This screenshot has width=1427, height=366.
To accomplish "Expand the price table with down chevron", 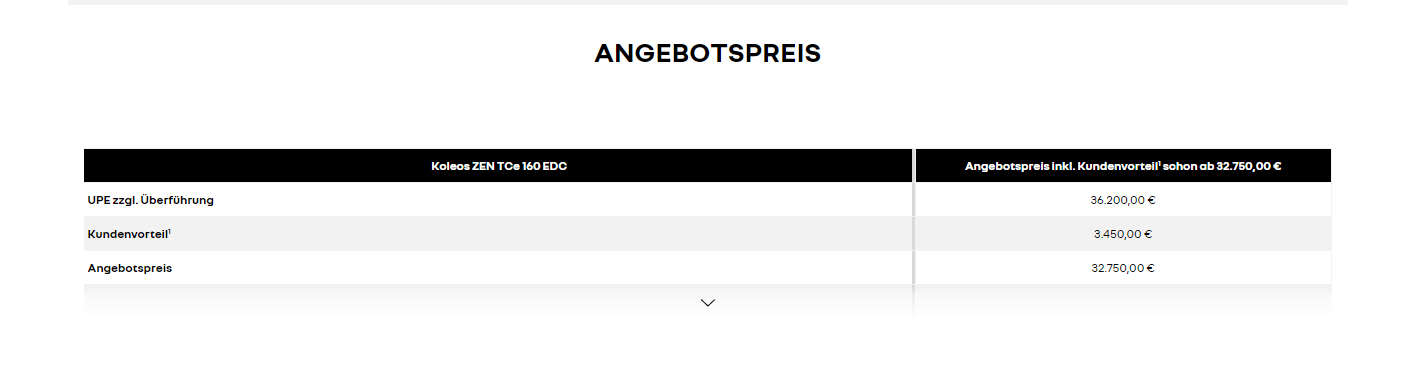I will click(x=708, y=303).
